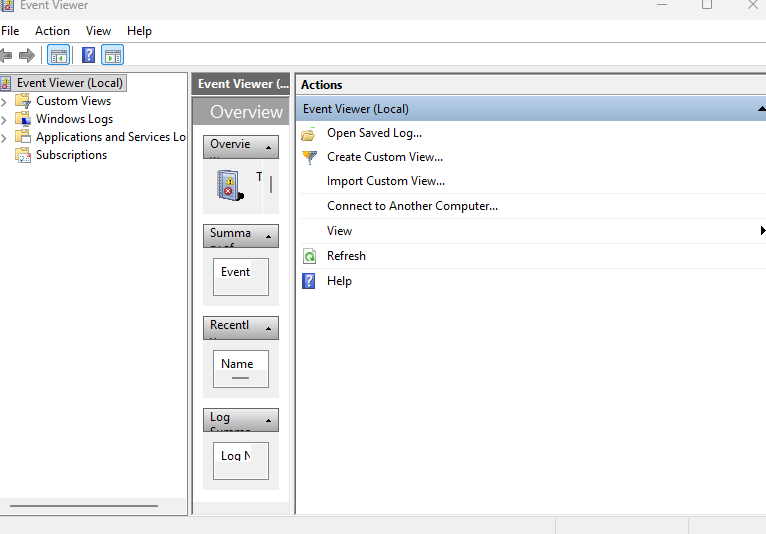Select the Windows Logs folder icon
Screen dimensions: 766x534
pos(23,119)
